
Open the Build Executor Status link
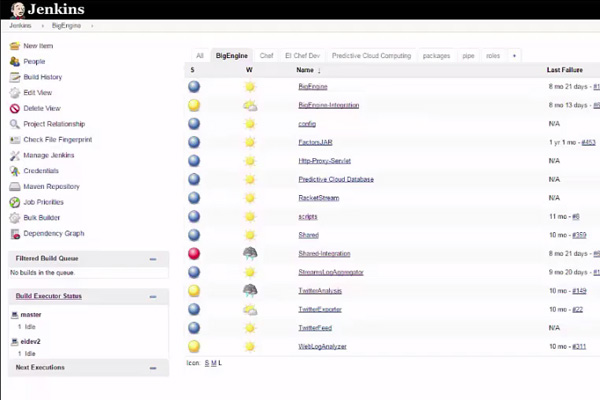tap(49, 296)
